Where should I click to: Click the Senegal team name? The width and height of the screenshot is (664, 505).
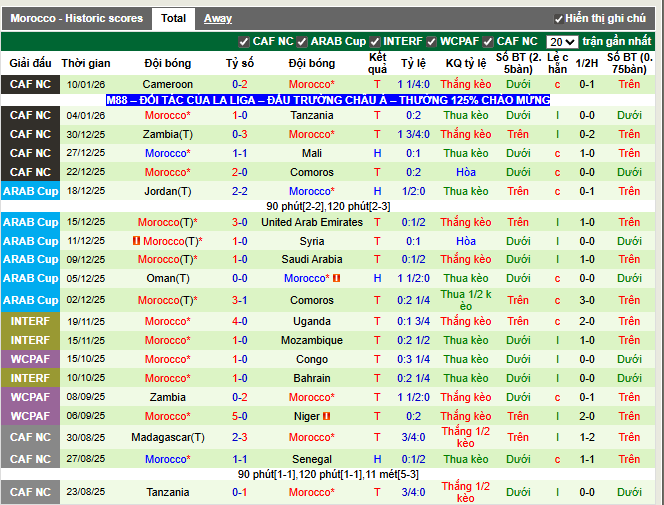pos(312,459)
